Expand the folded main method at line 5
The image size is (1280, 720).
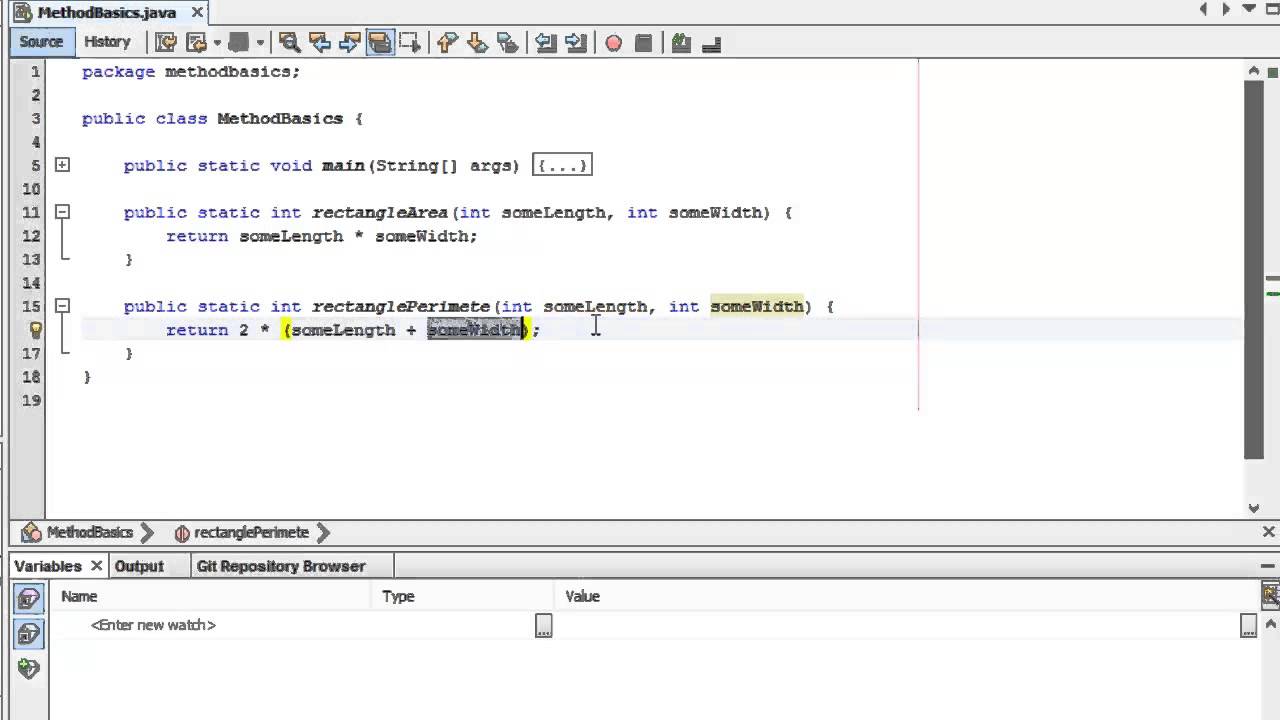[x=62, y=165]
